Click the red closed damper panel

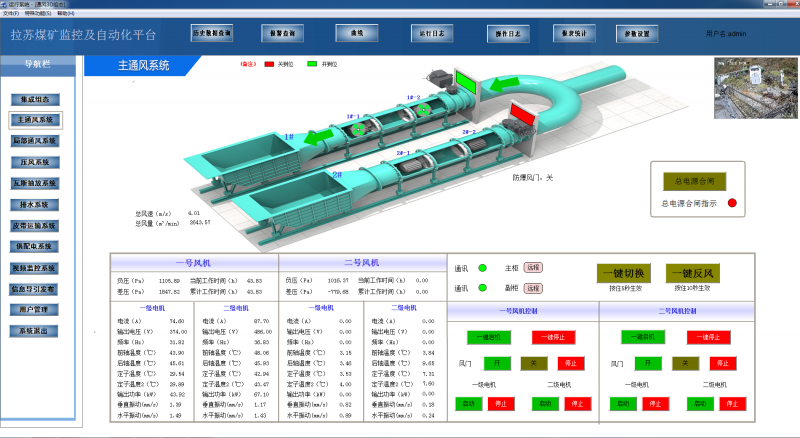[522, 114]
